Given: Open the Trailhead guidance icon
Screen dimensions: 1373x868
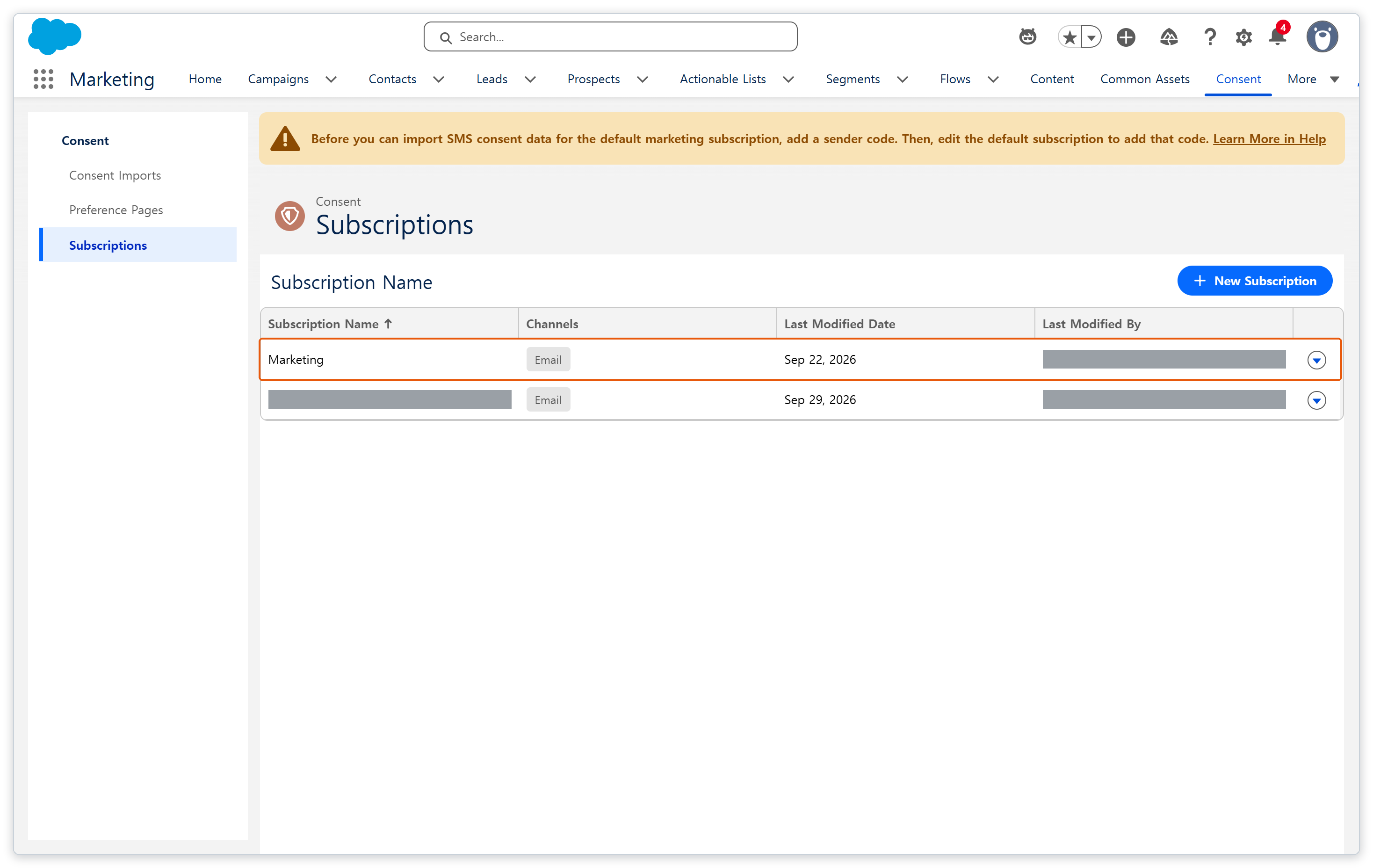Looking at the screenshot, I should coord(1169,37).
